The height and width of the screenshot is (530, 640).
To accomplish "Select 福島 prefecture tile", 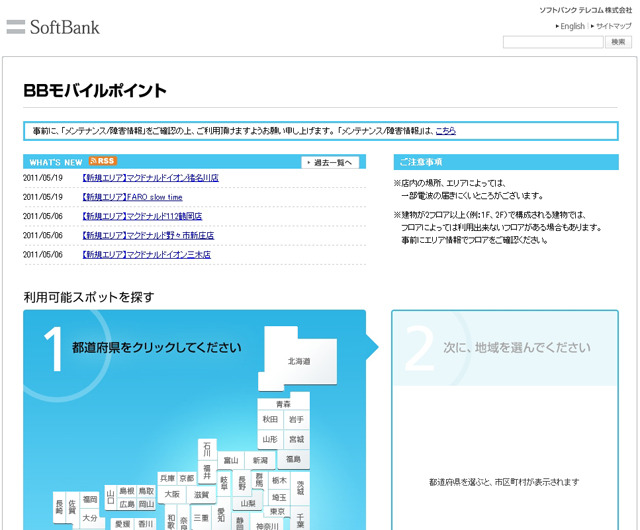I will click(x=293, y=459).
